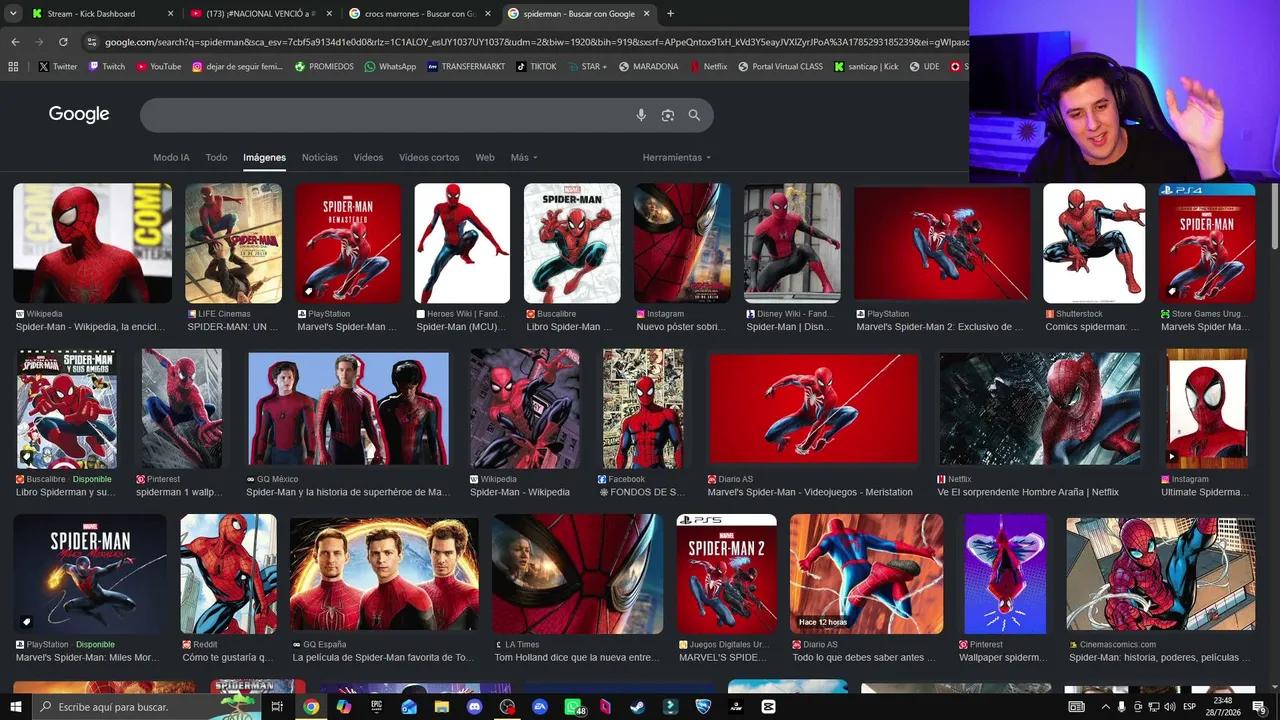This screenshot has height=720, width=1280.
Task: Open Ve El sorprendente Hombre Araña Netflix link
Action: 1028,492
